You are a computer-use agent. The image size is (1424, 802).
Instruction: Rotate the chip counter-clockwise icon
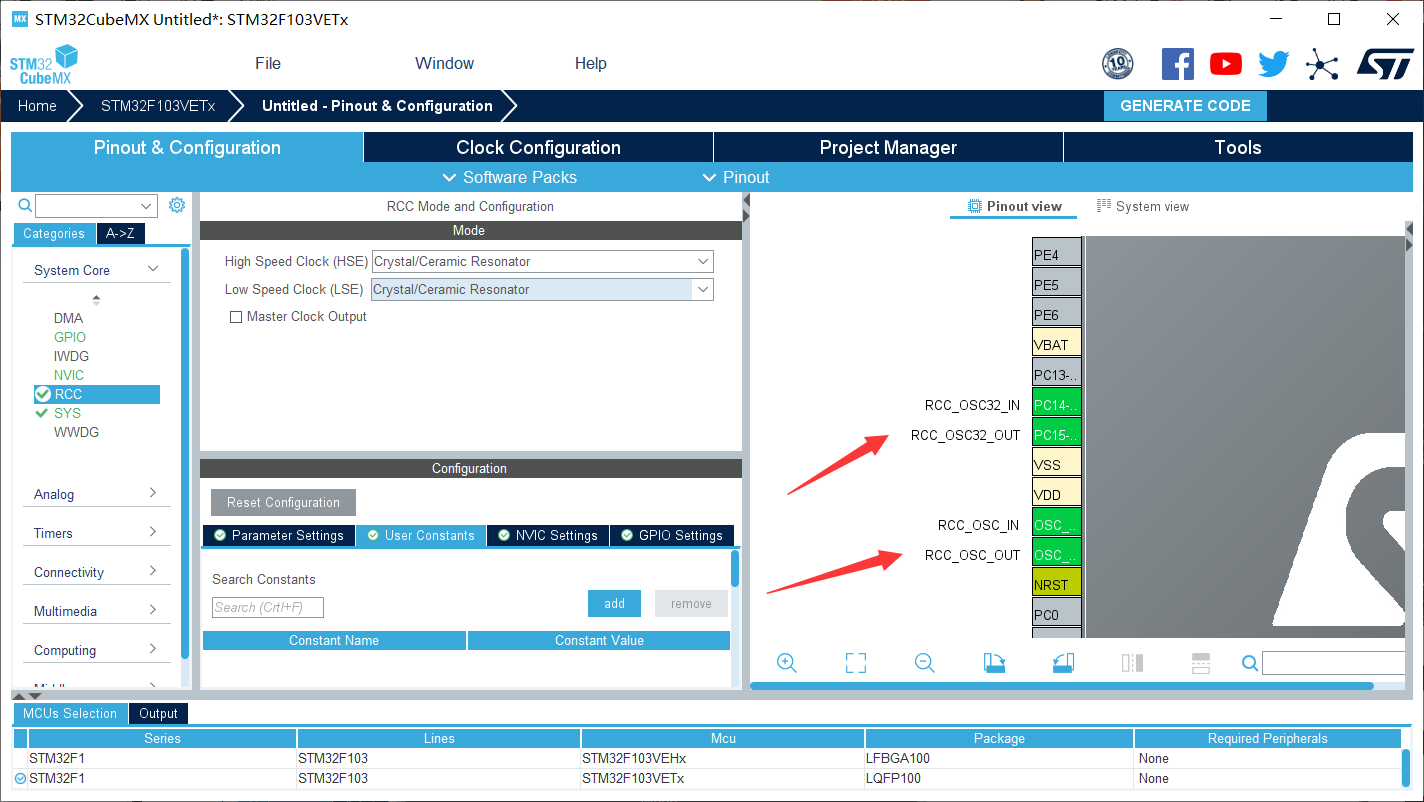coord(1063,662)
